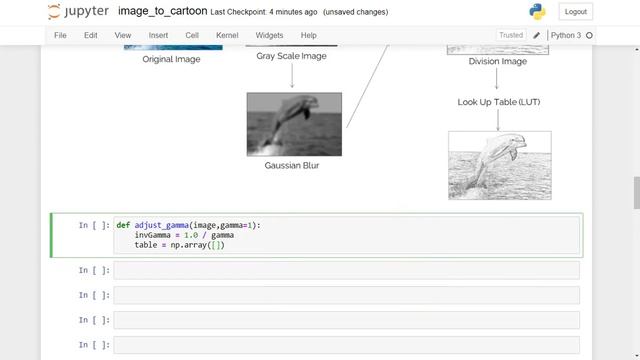This screenshot has width=640, height=360.
Task: Click the Last Checkpoint status text
Action: 264,12
